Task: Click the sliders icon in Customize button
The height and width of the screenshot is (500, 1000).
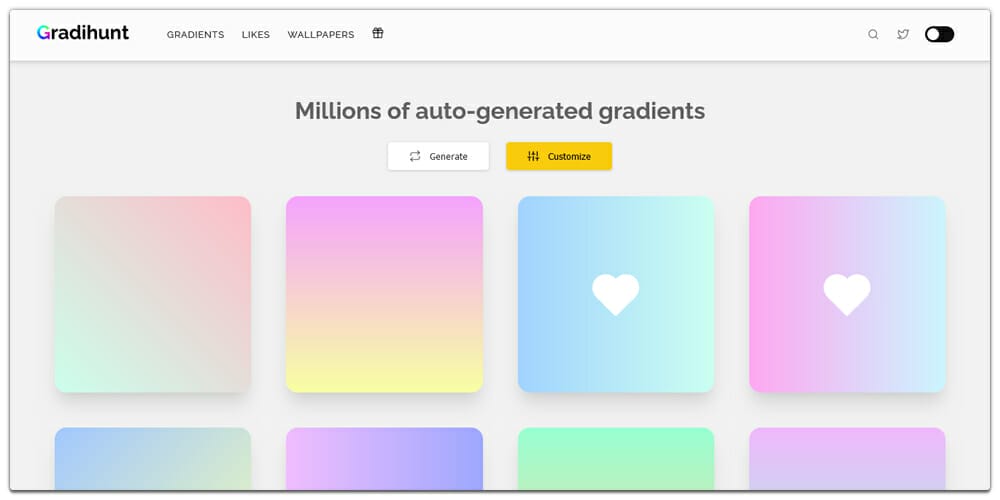Action: [x=533, y=156]
